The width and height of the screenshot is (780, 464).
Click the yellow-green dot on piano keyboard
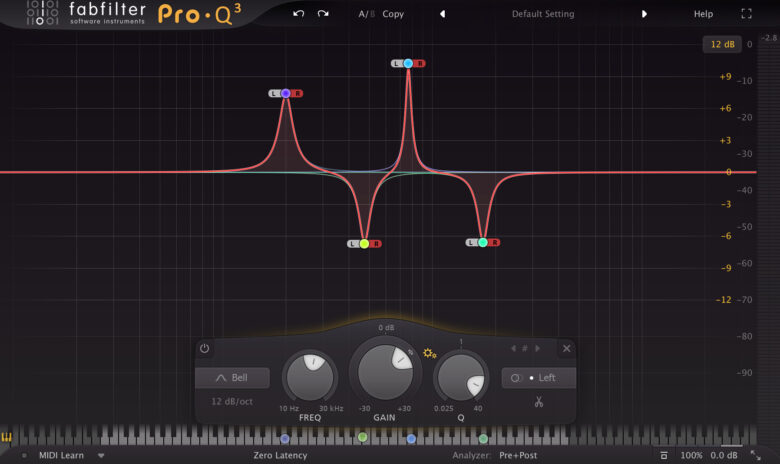coord(363,437)
